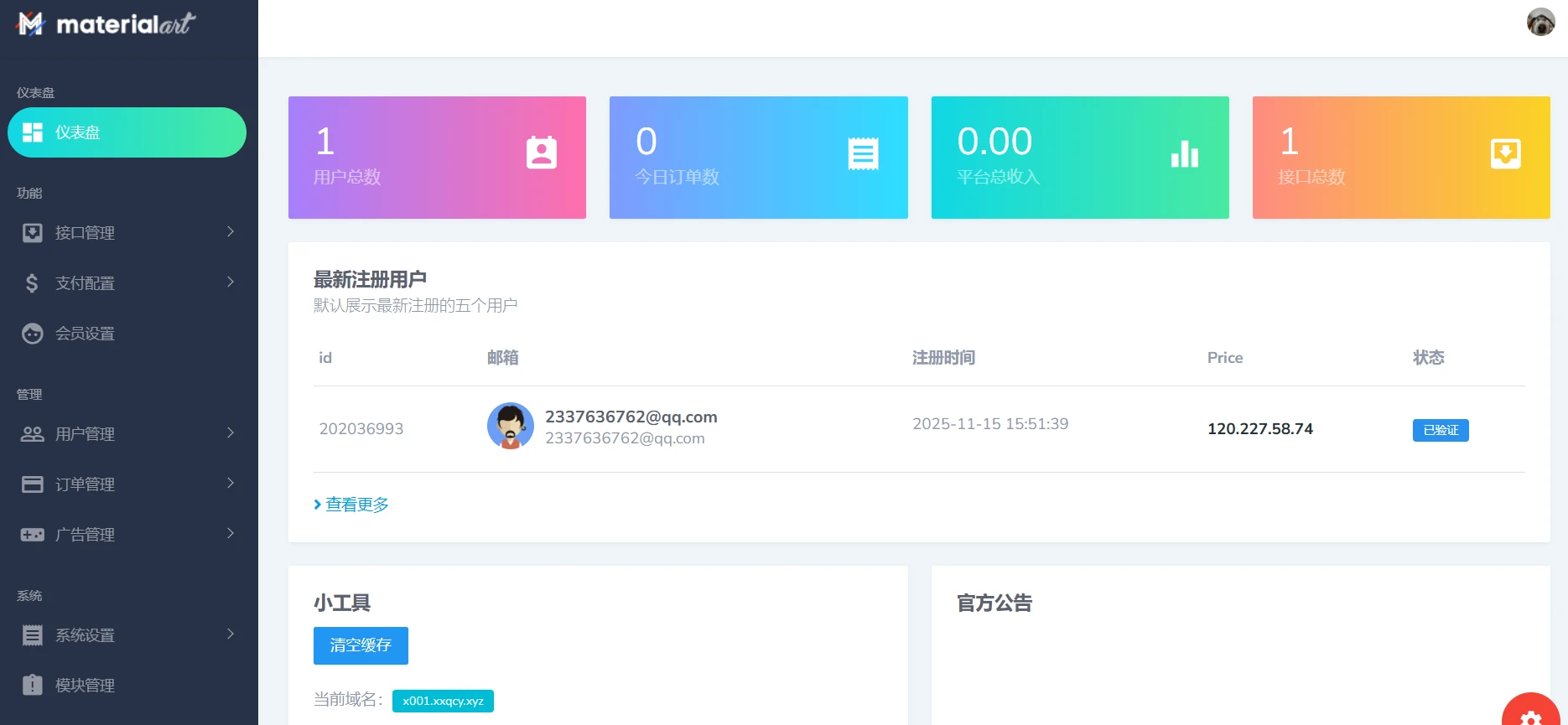Click the 清空缓存 button
Screen dimensions: 1568x725
tap(361, 645)
